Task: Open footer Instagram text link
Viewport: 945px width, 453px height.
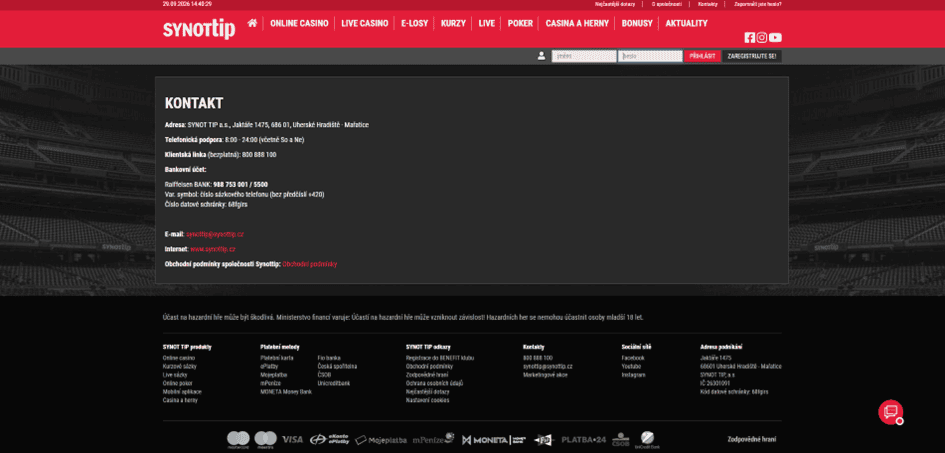Action: pos(633,375)
